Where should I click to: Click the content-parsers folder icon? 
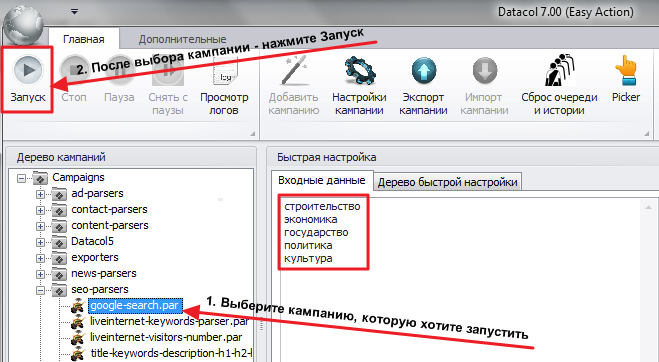(59, 226)
